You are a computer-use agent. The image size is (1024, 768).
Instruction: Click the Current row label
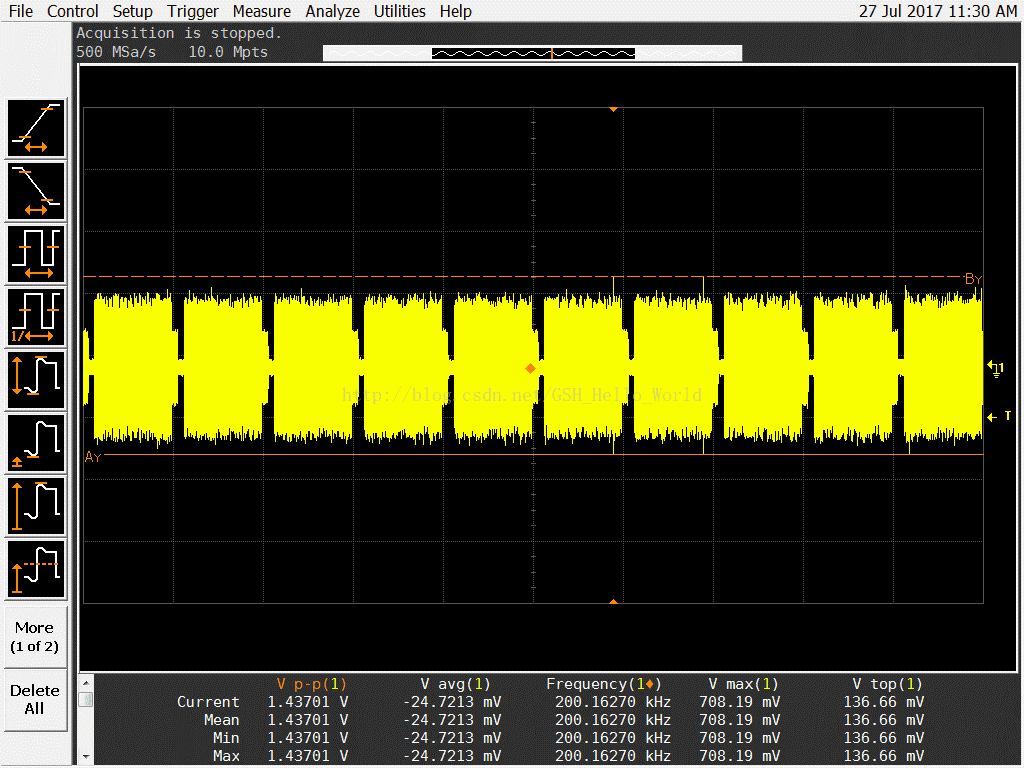tap(208, 702)
